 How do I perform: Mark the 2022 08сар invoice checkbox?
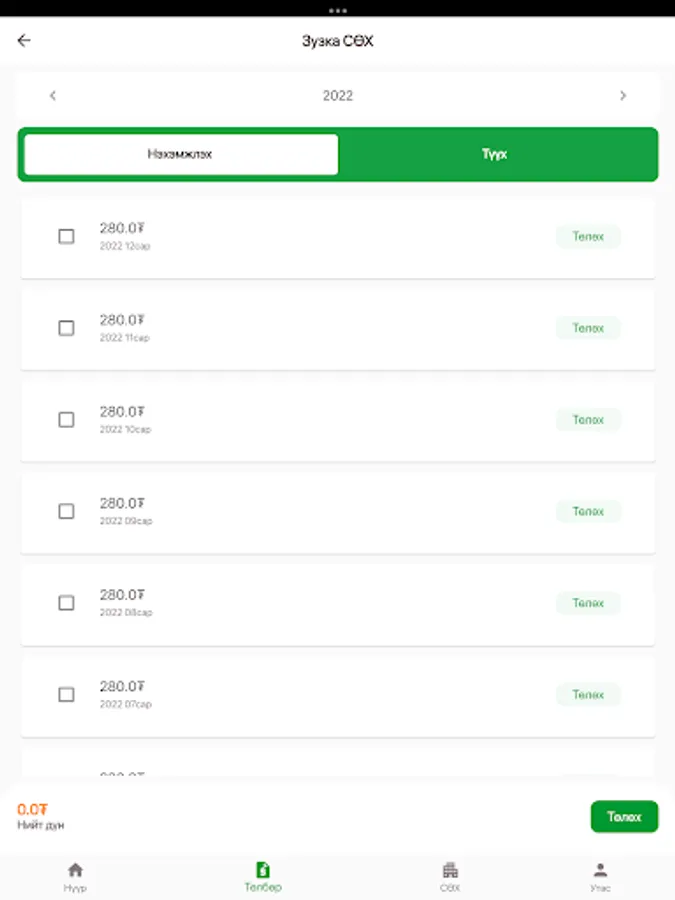[66, 603]
